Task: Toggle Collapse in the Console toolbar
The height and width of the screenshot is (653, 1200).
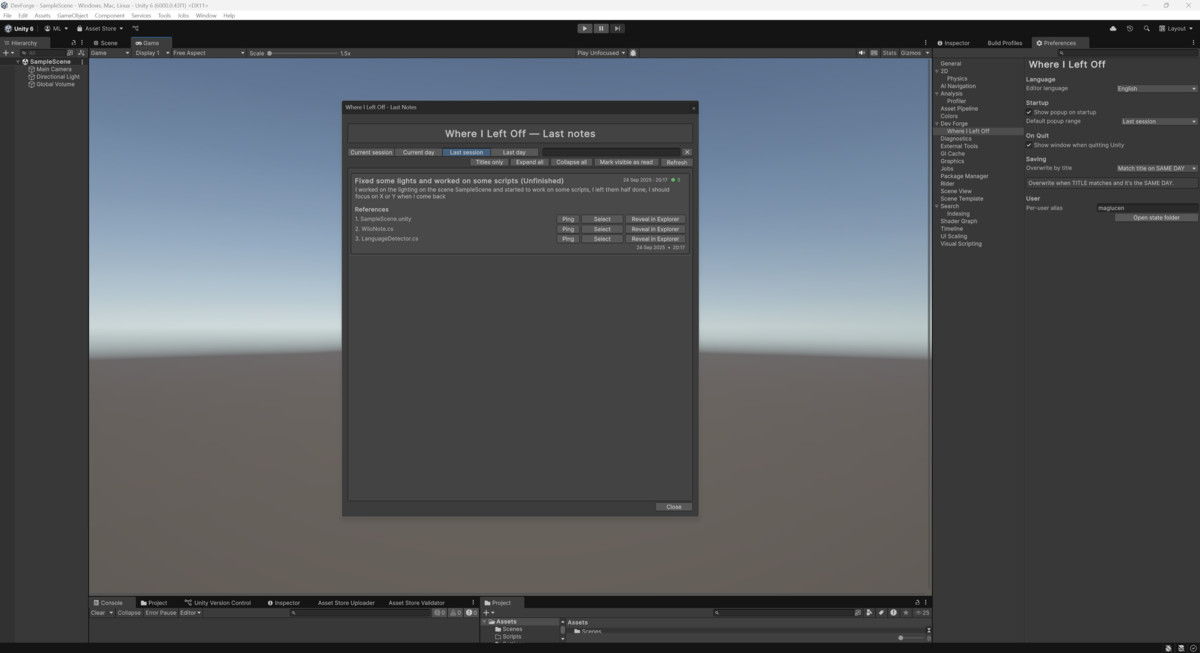Action: pos(128,612)
